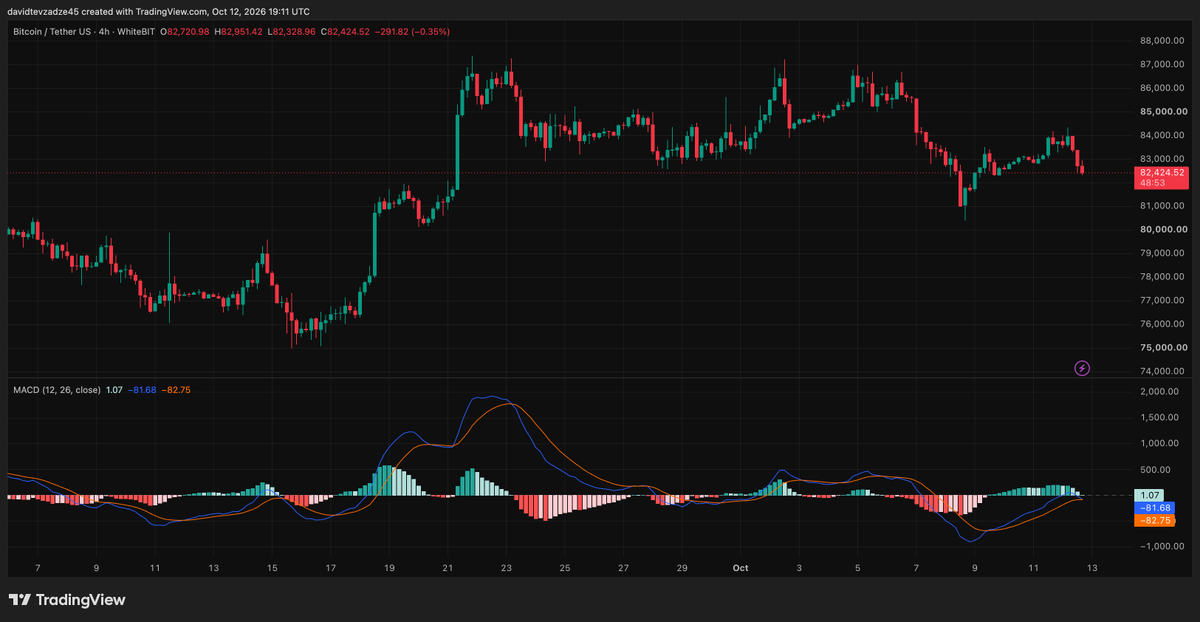Click the 15 date label on time axis
This screenshot has width=1200, height=622.
tap(271, 568)
